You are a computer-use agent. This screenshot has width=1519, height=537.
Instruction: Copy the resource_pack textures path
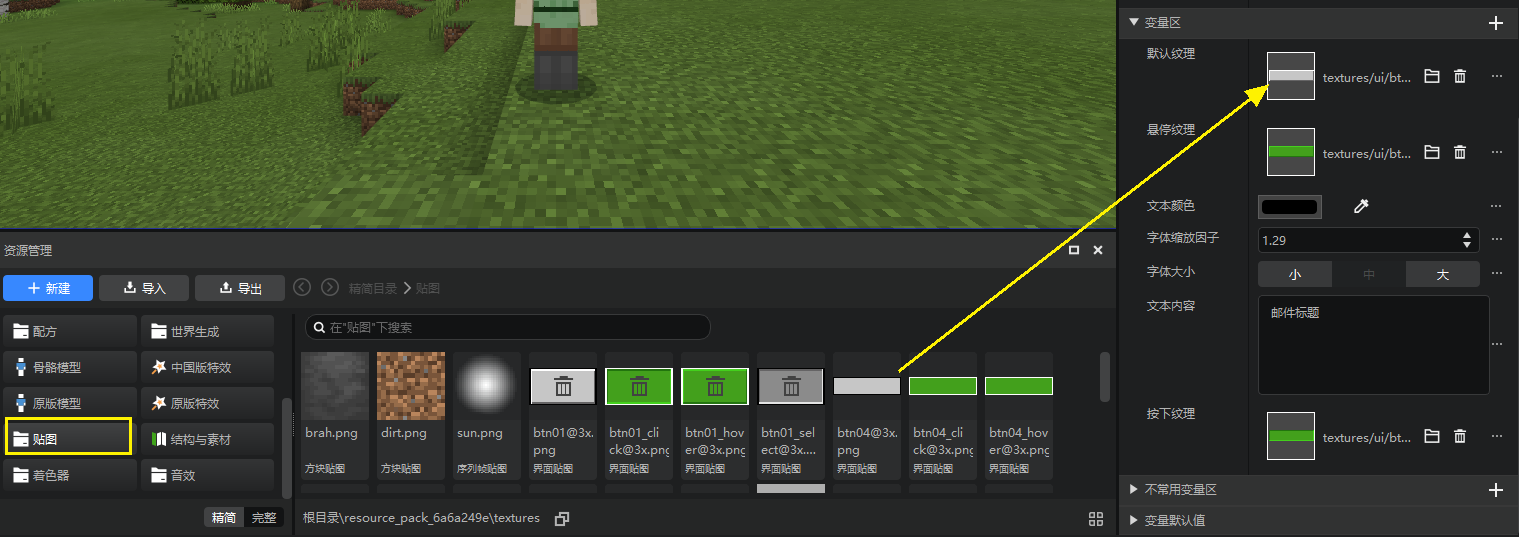[562, 518]
